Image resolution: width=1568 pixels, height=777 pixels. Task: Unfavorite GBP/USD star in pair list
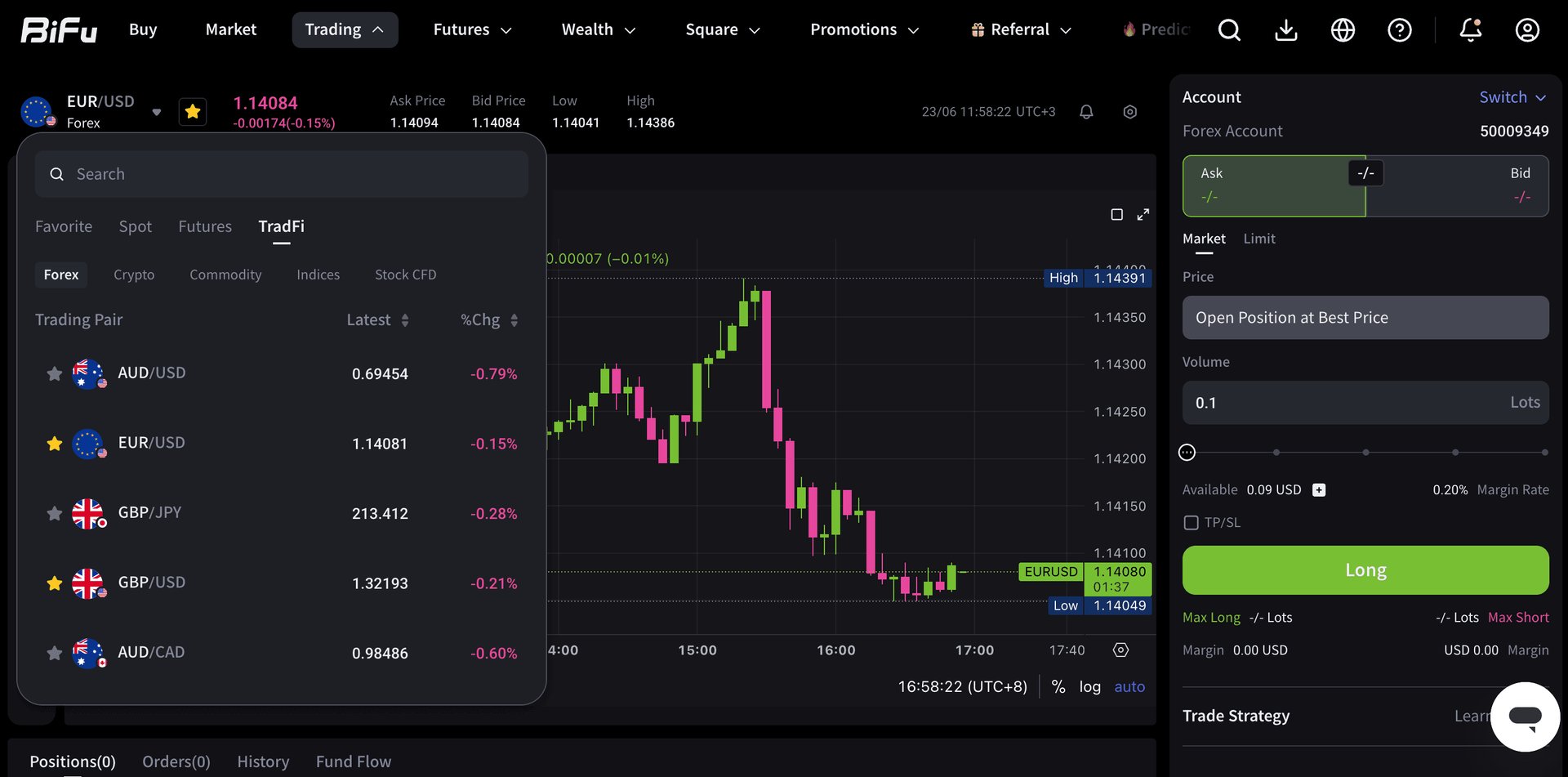[x=55, y=583]
